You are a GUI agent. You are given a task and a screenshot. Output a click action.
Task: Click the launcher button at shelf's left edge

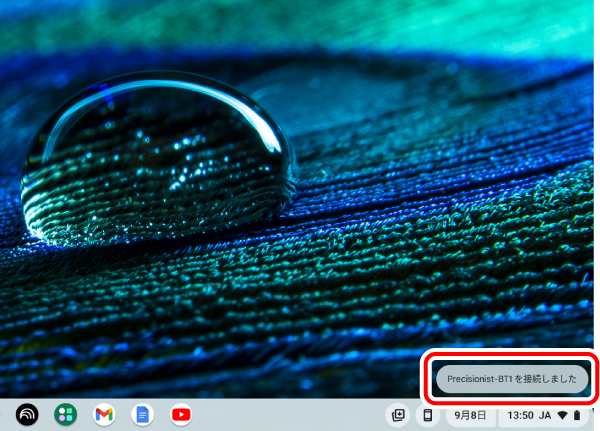click(x=4, y=414)
